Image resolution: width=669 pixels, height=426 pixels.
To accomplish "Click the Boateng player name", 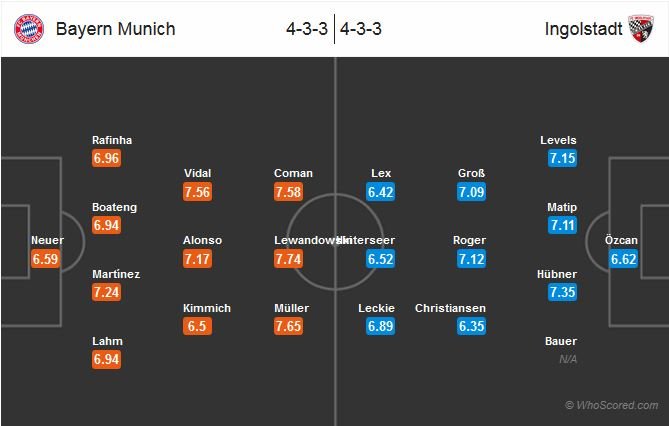I will pos(115,207).
